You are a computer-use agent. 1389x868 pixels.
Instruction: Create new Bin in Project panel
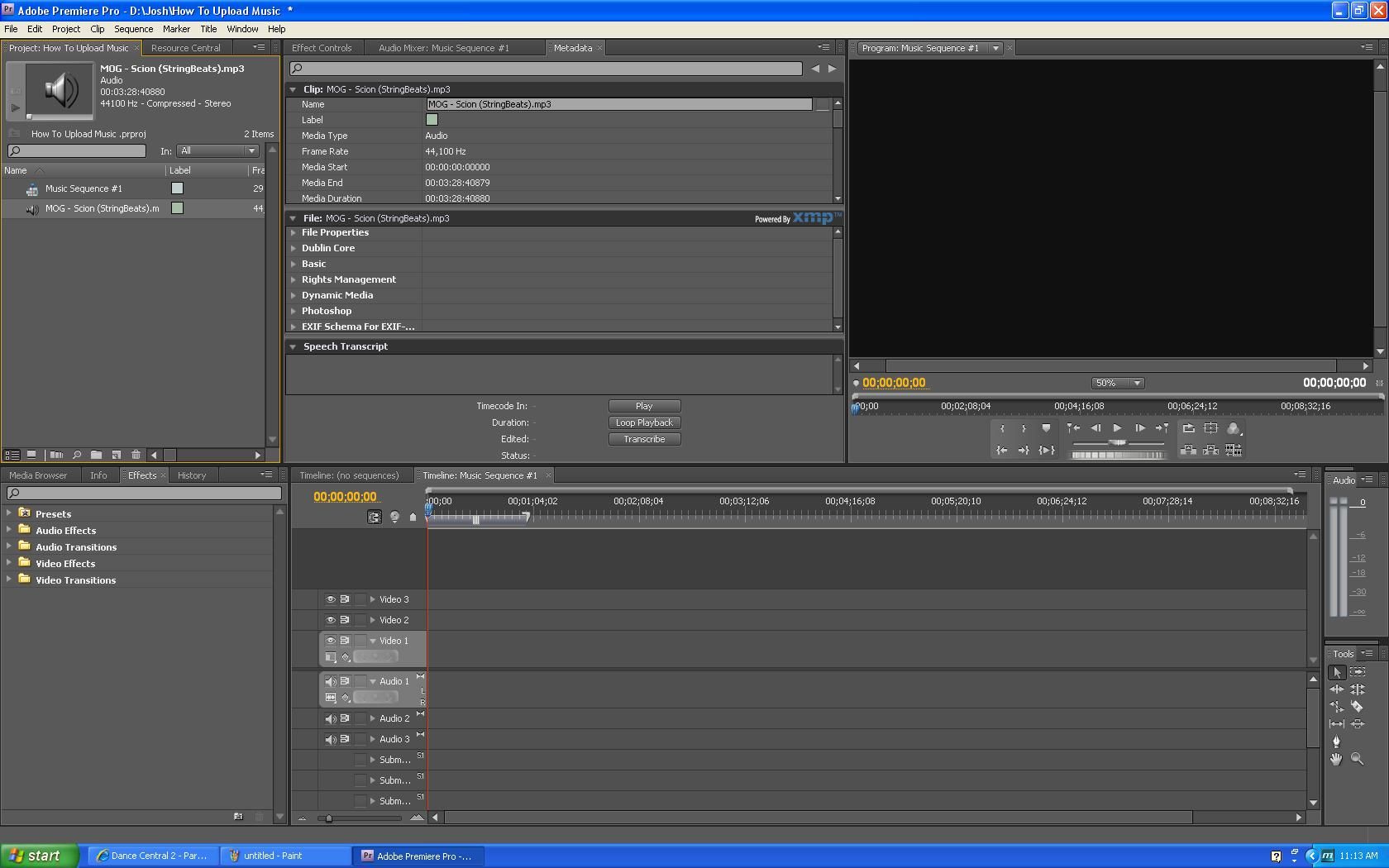pos(96,455)
